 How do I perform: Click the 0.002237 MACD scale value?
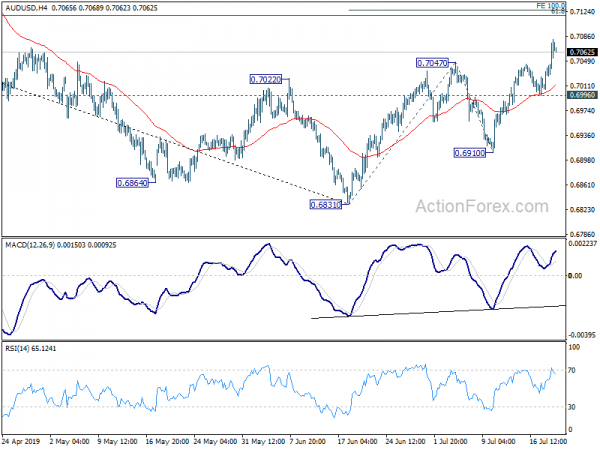[x=583, y=243]
